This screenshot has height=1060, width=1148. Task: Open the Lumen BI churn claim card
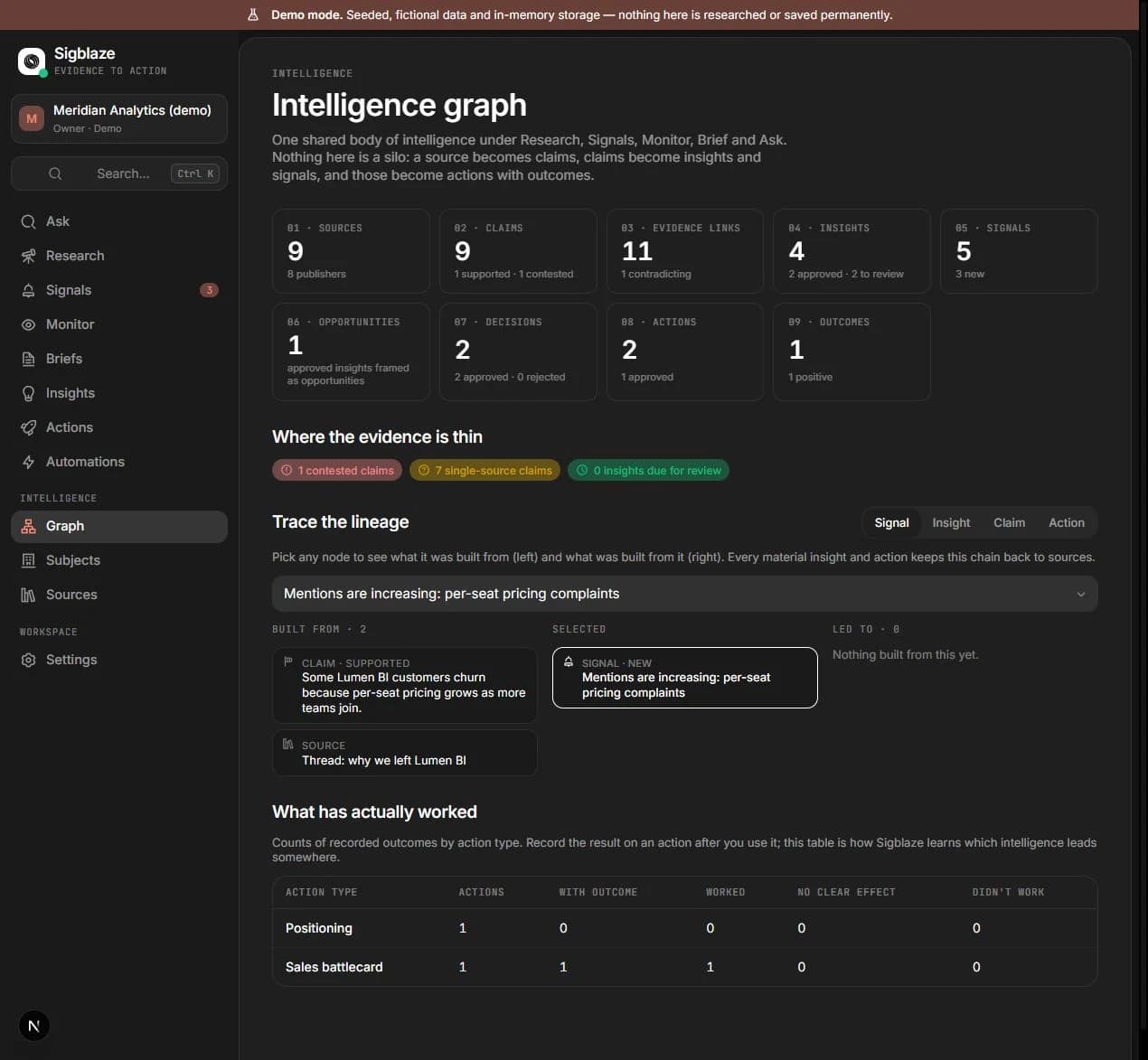pyautogui.click(x=404, y=685)
